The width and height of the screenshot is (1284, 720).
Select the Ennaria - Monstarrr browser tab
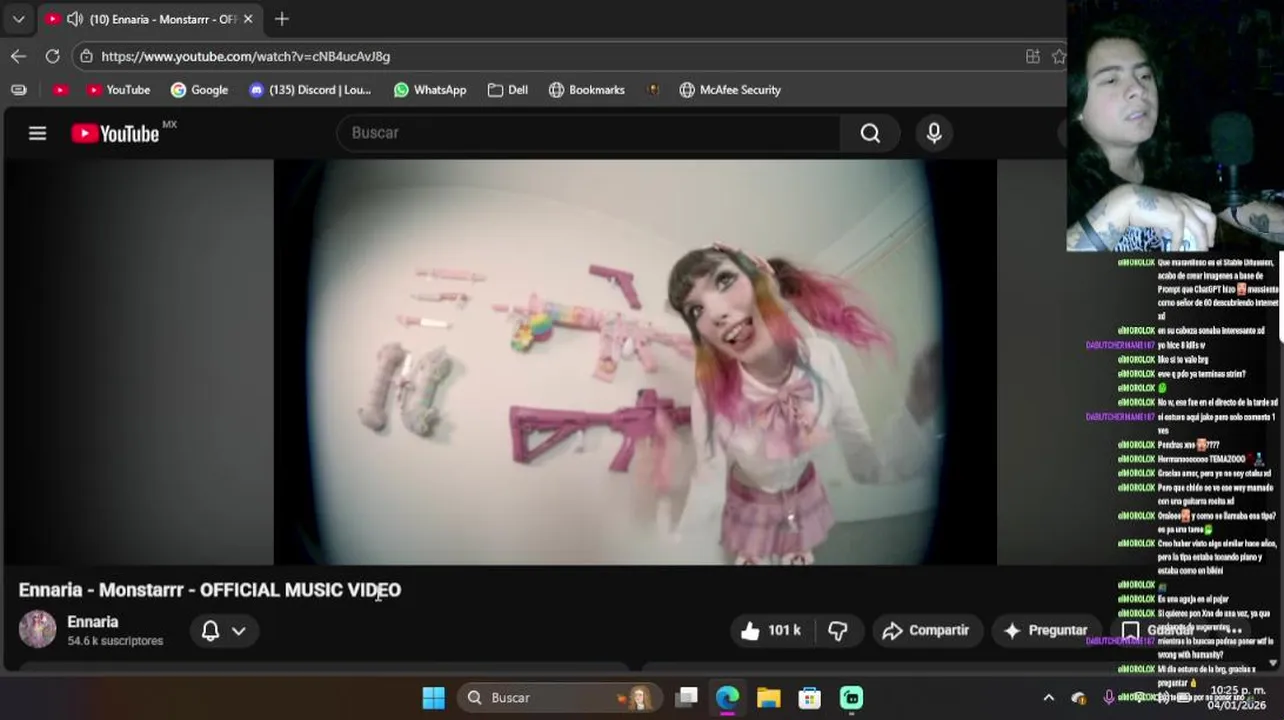(x=150, y=19)
